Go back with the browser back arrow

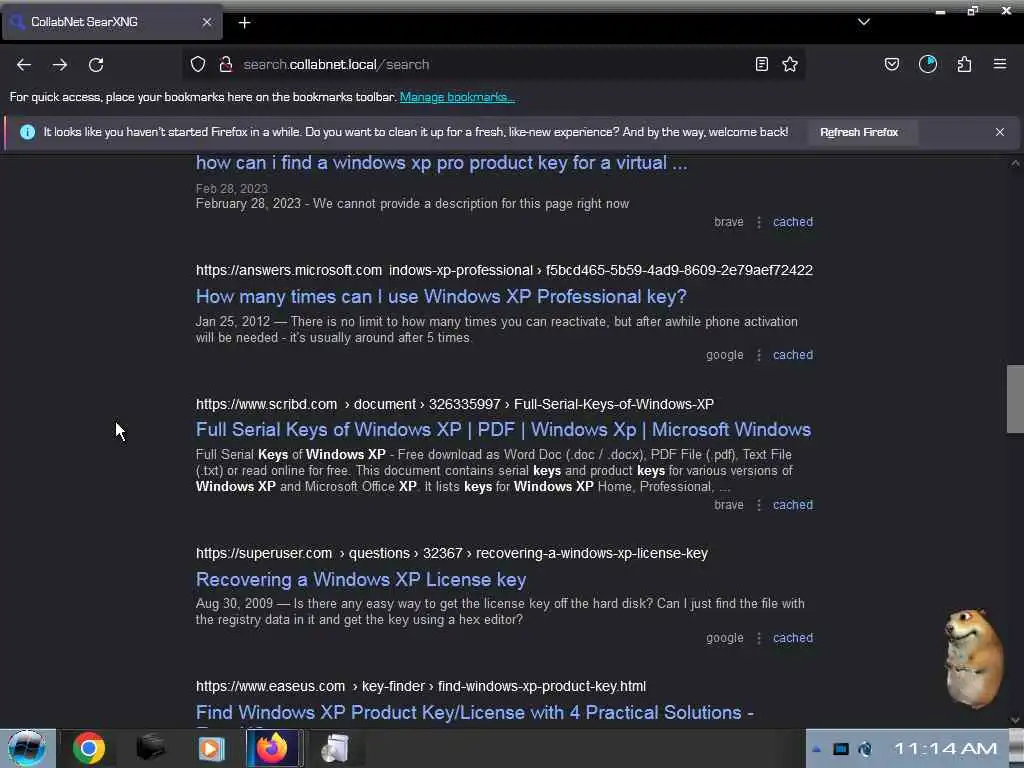[x=24, y=65]
